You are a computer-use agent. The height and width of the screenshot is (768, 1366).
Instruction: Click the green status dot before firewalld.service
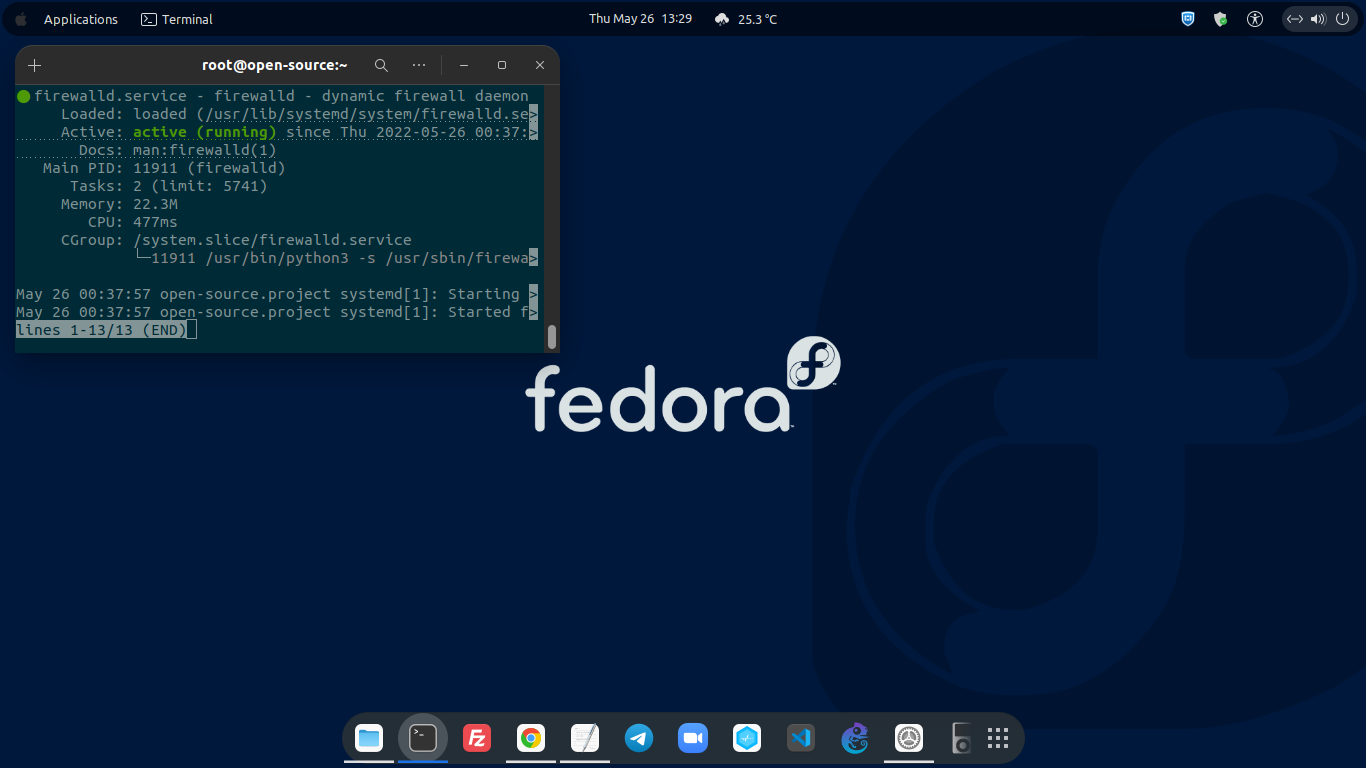(x=23, y=97)
